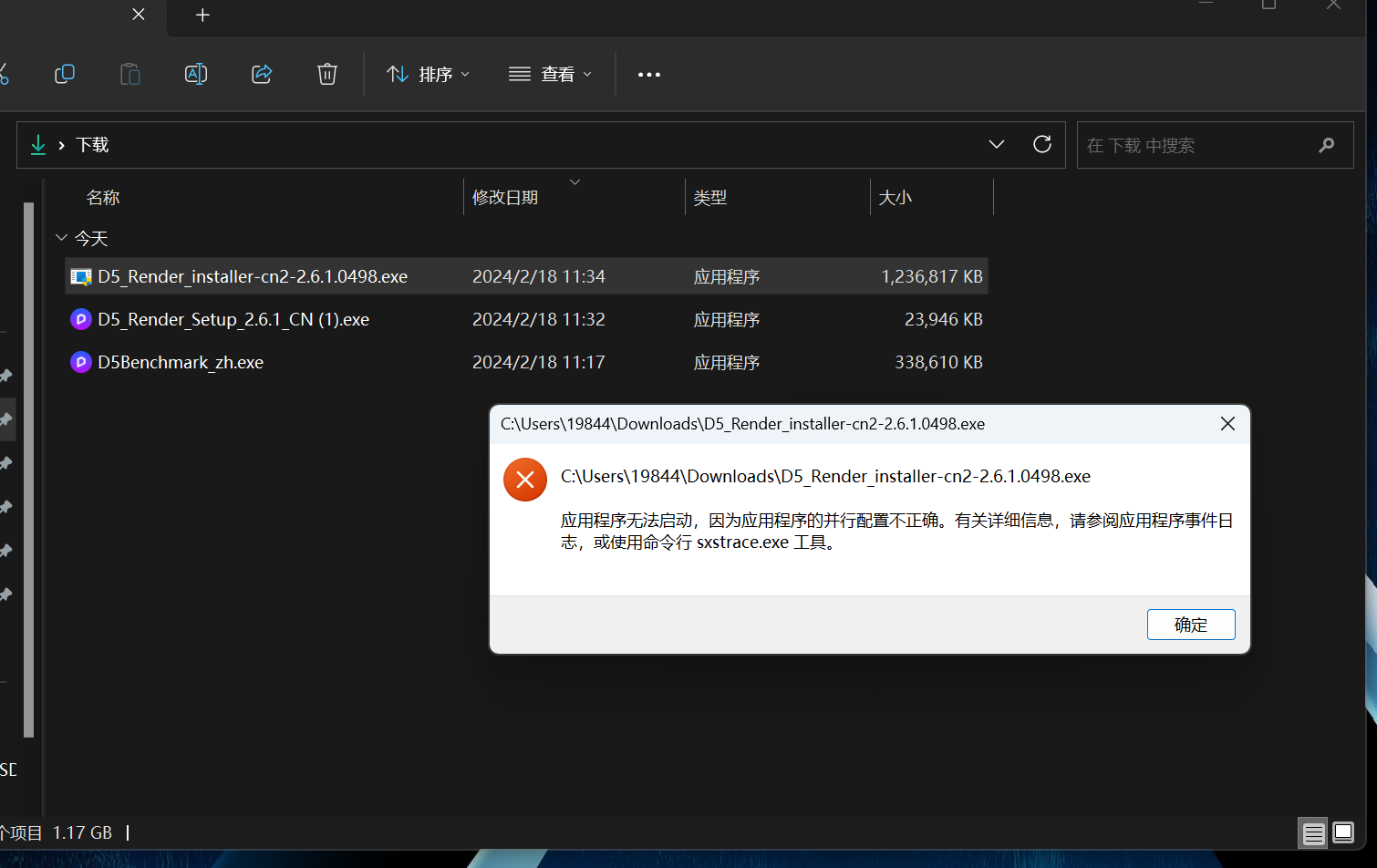Viewport: 1377px width, 868px height.
Task: Close the error dialog with X
Action: 1228,424
